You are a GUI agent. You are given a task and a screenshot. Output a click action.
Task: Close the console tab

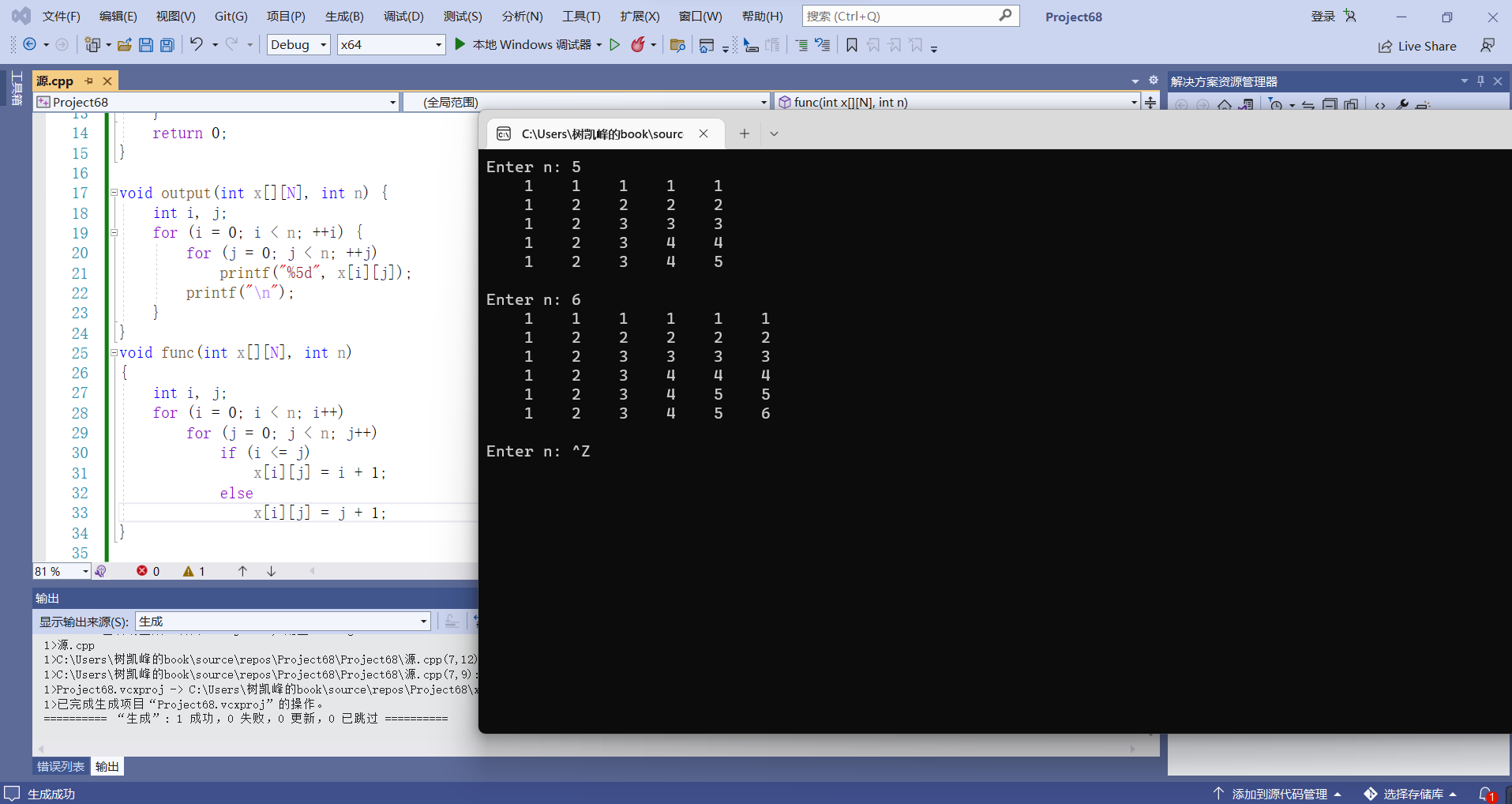click(703, 133)
